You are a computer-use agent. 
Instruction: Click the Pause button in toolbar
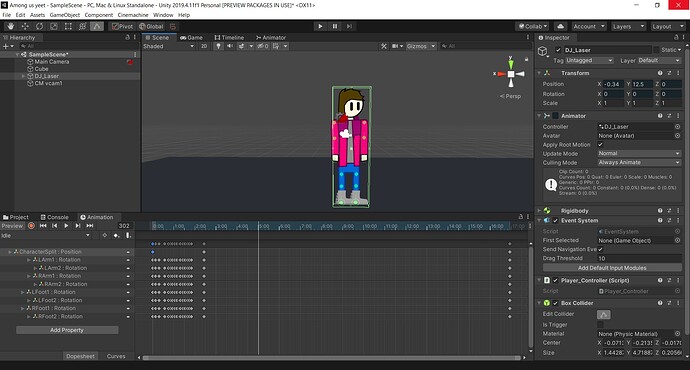(334, 26)
